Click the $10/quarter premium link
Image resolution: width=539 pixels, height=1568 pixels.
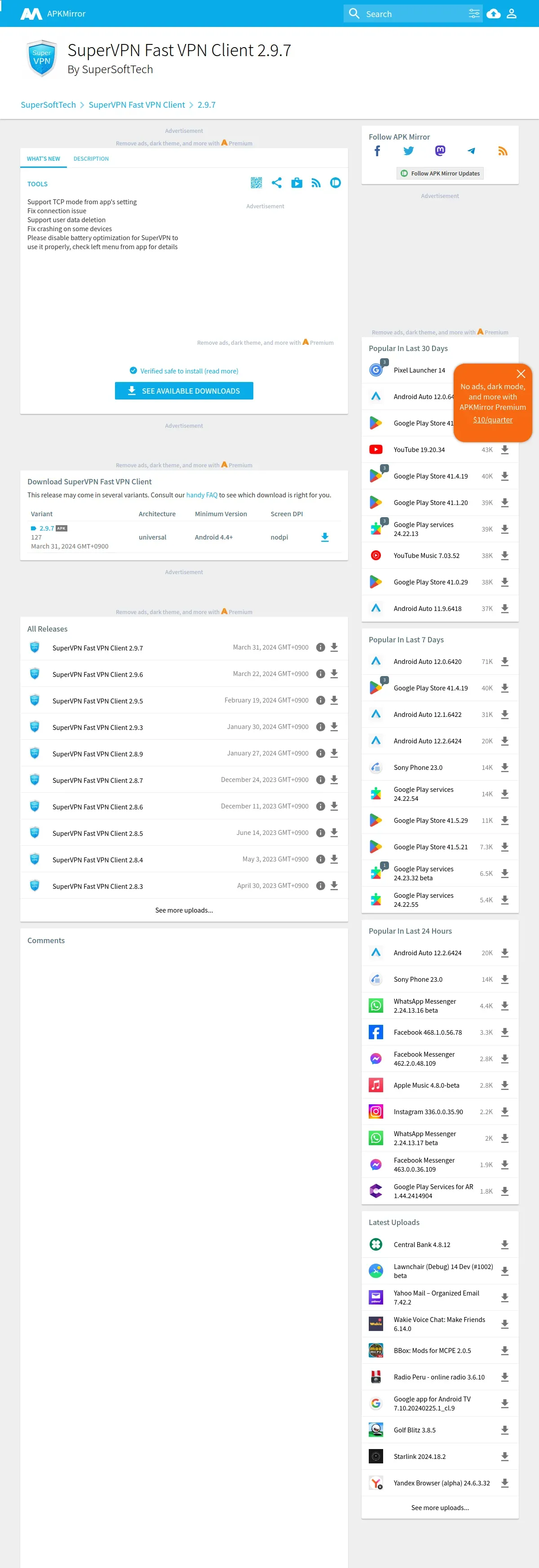493,420
